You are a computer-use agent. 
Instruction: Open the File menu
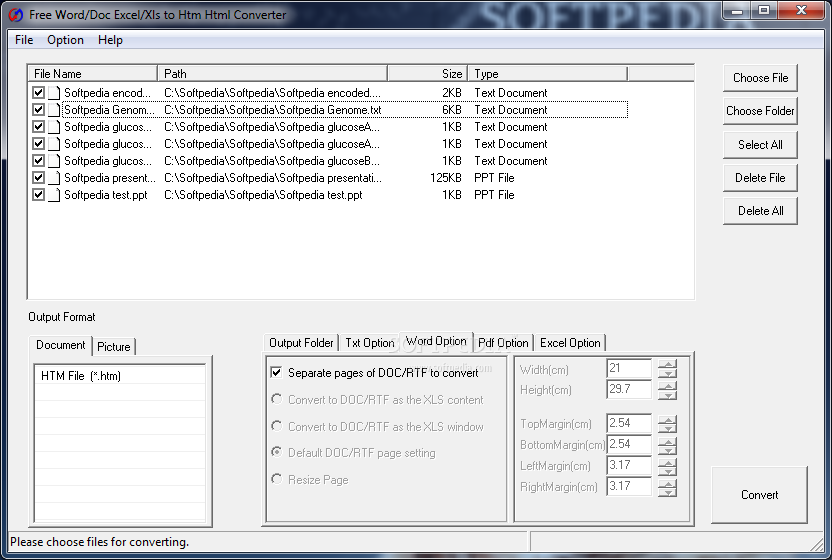[24, 40]
